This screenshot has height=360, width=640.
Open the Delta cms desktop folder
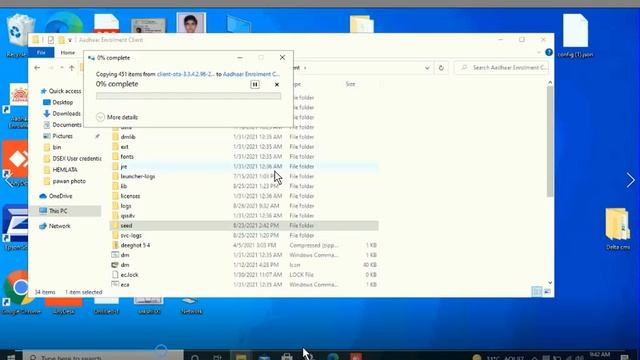pyautogui.click(x=618, y=229)
